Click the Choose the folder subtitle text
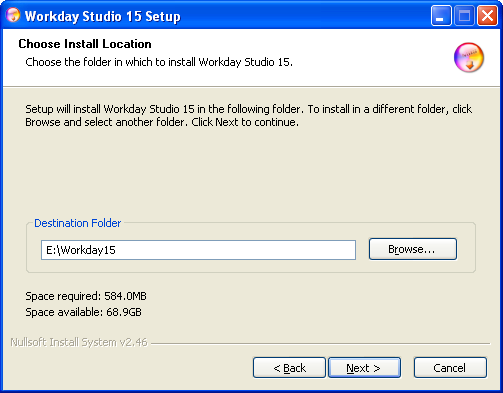This screenshot has width=503, height=393. [159, 62]
